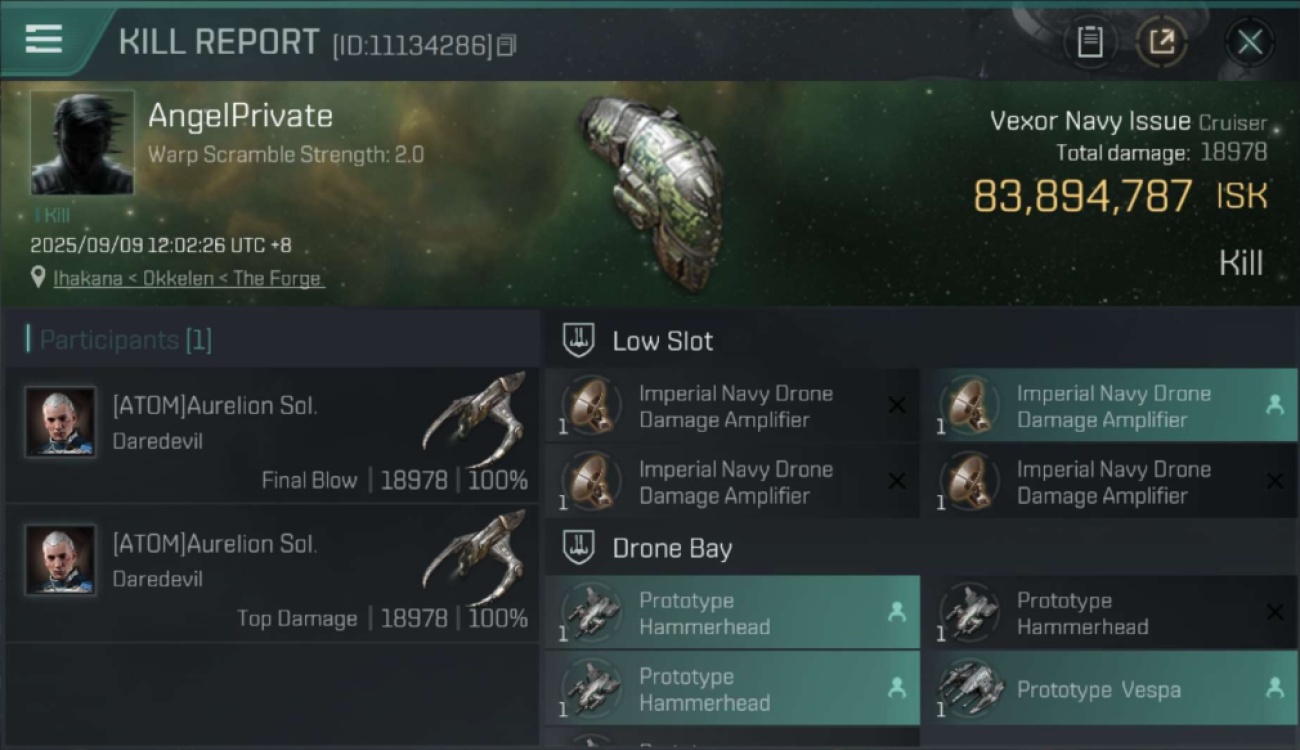Click the clipboard report icon
Screen dimensions: 1300x750
(1089, 42)
